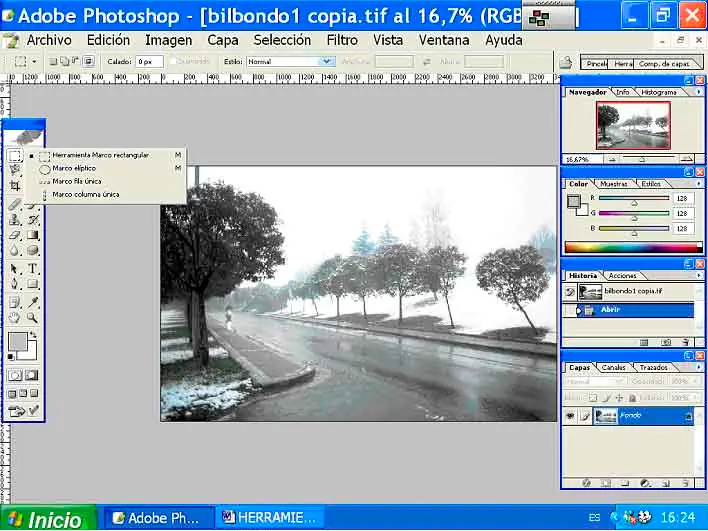Open Capas panel flyout menu arrow
Viewport: 708px width, 531px height.
pos(699,368)
